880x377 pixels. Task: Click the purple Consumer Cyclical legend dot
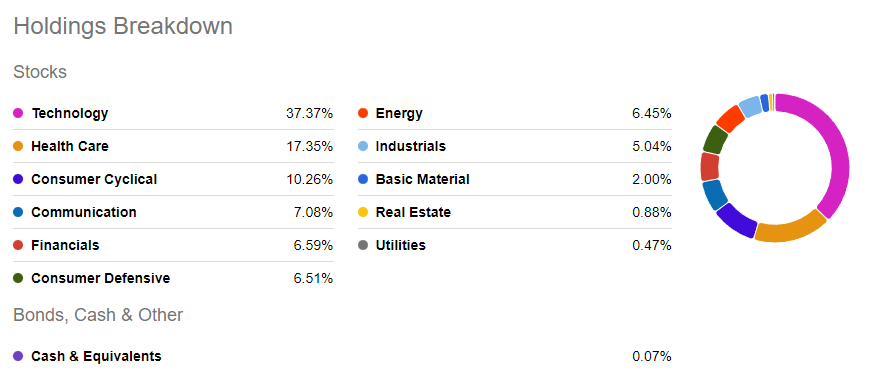click(18, 180)
